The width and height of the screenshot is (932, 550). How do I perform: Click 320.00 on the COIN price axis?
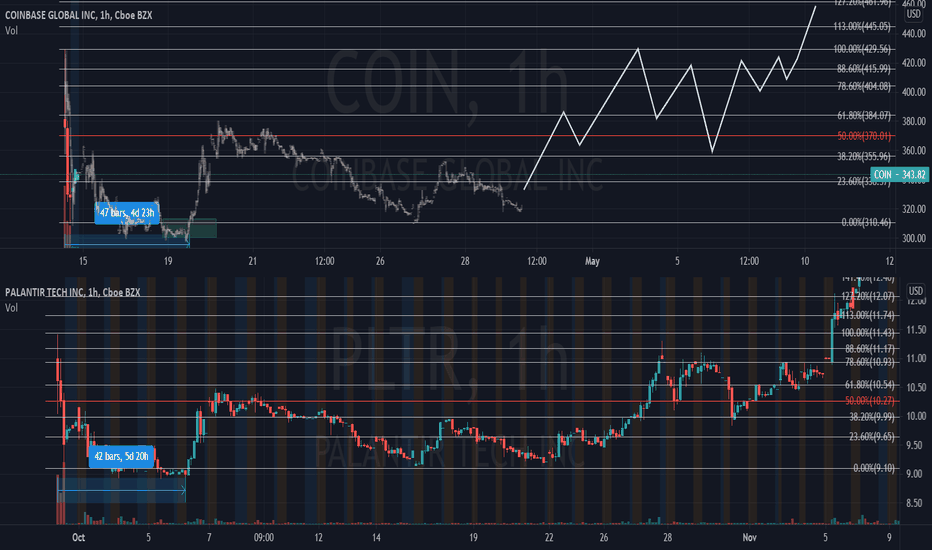[x=914, y=209]
